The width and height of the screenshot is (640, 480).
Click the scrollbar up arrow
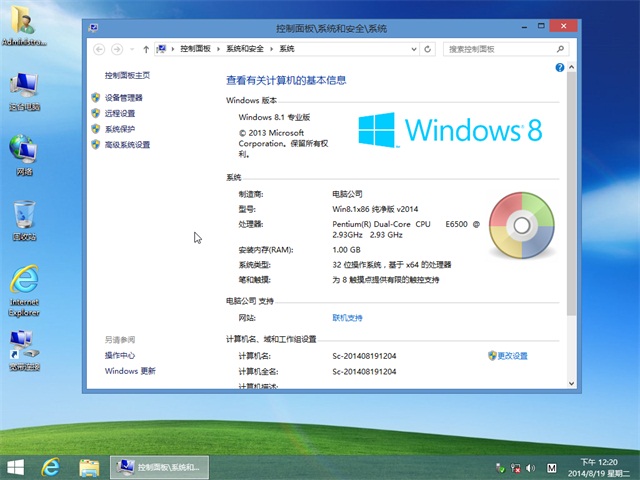click(x=571, y=67)
